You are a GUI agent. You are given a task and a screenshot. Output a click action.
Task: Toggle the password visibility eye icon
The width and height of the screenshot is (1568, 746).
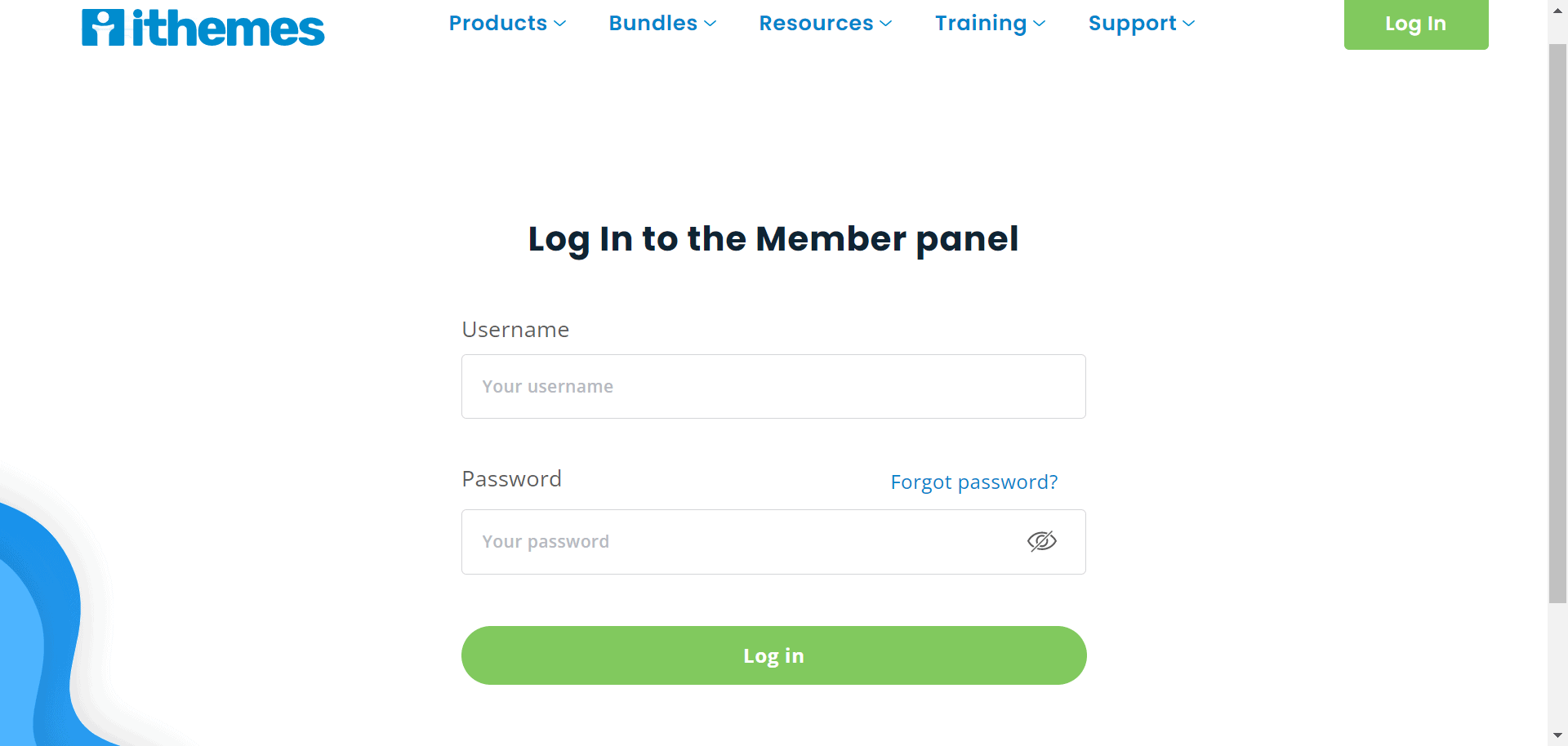click(1043, 541)
